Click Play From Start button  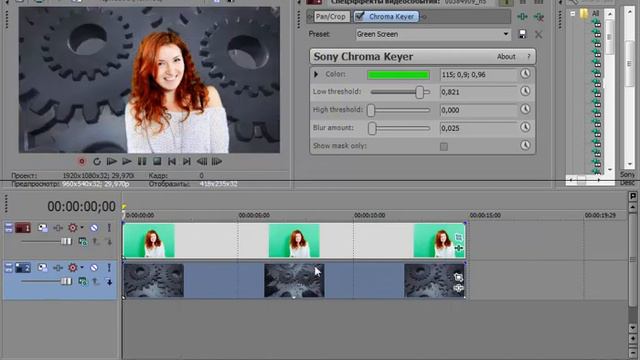point(111,162)
